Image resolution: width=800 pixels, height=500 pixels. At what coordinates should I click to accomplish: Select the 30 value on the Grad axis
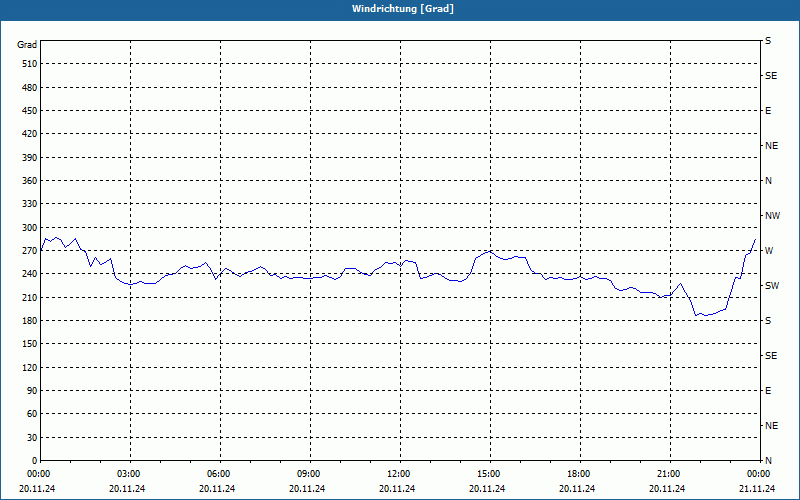[x=32, y=437]
